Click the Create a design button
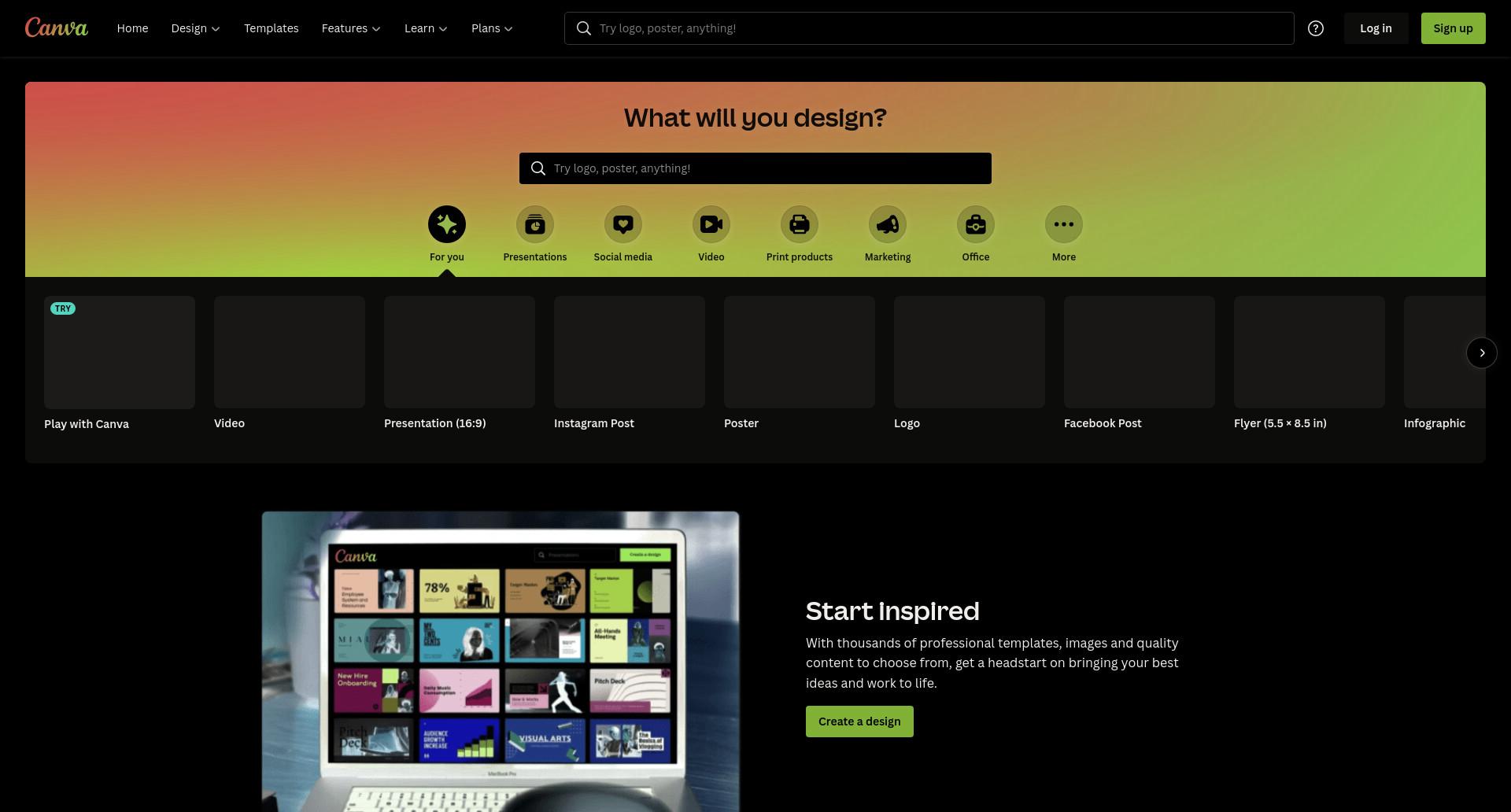Viewport: 1511px width, 812px height. click(859, 722)
